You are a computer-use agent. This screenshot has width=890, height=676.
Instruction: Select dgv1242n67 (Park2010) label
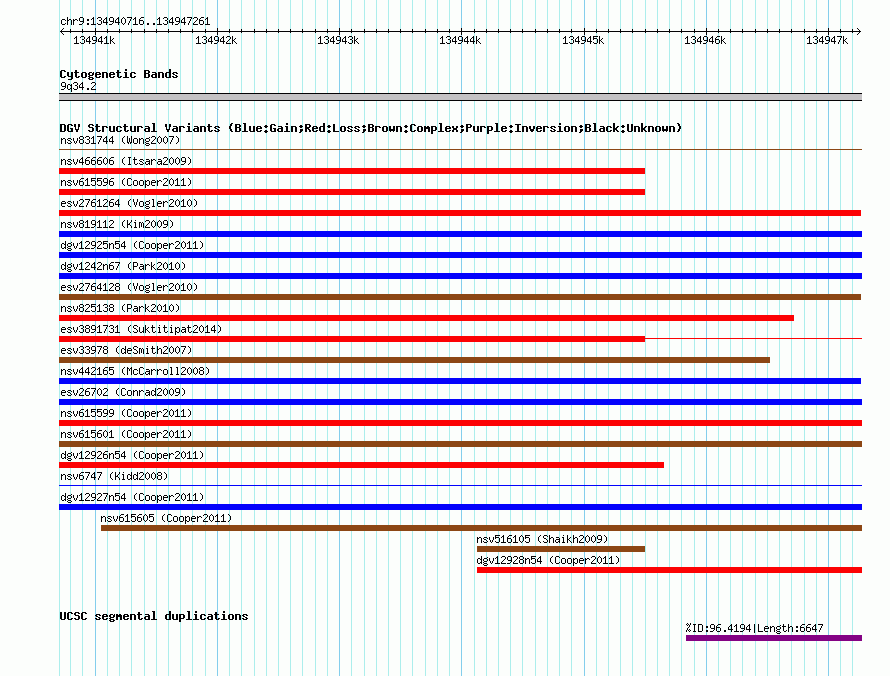point(123,266)
